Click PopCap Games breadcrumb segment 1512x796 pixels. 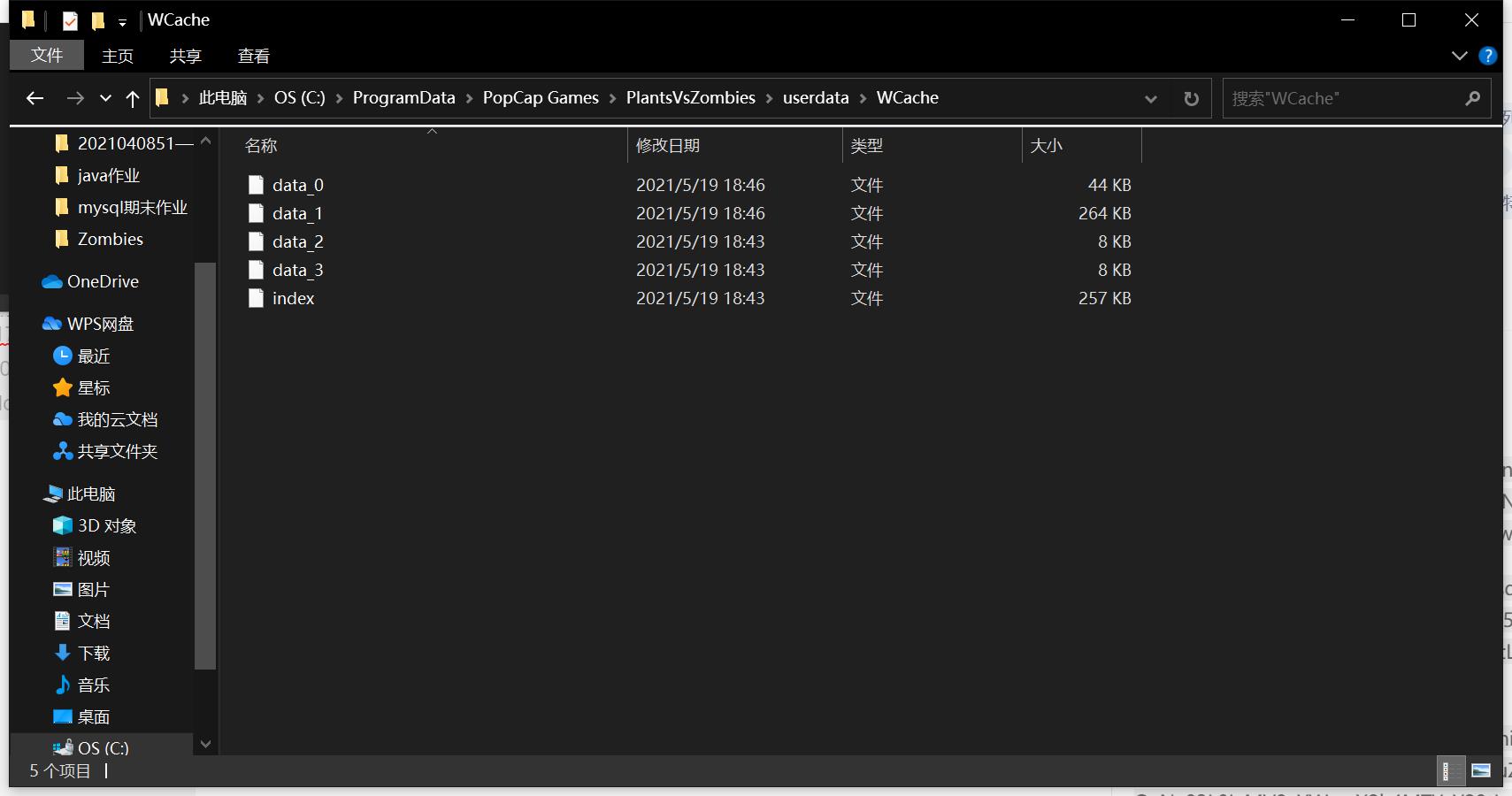pyautogui.click(x=541, y=98)
